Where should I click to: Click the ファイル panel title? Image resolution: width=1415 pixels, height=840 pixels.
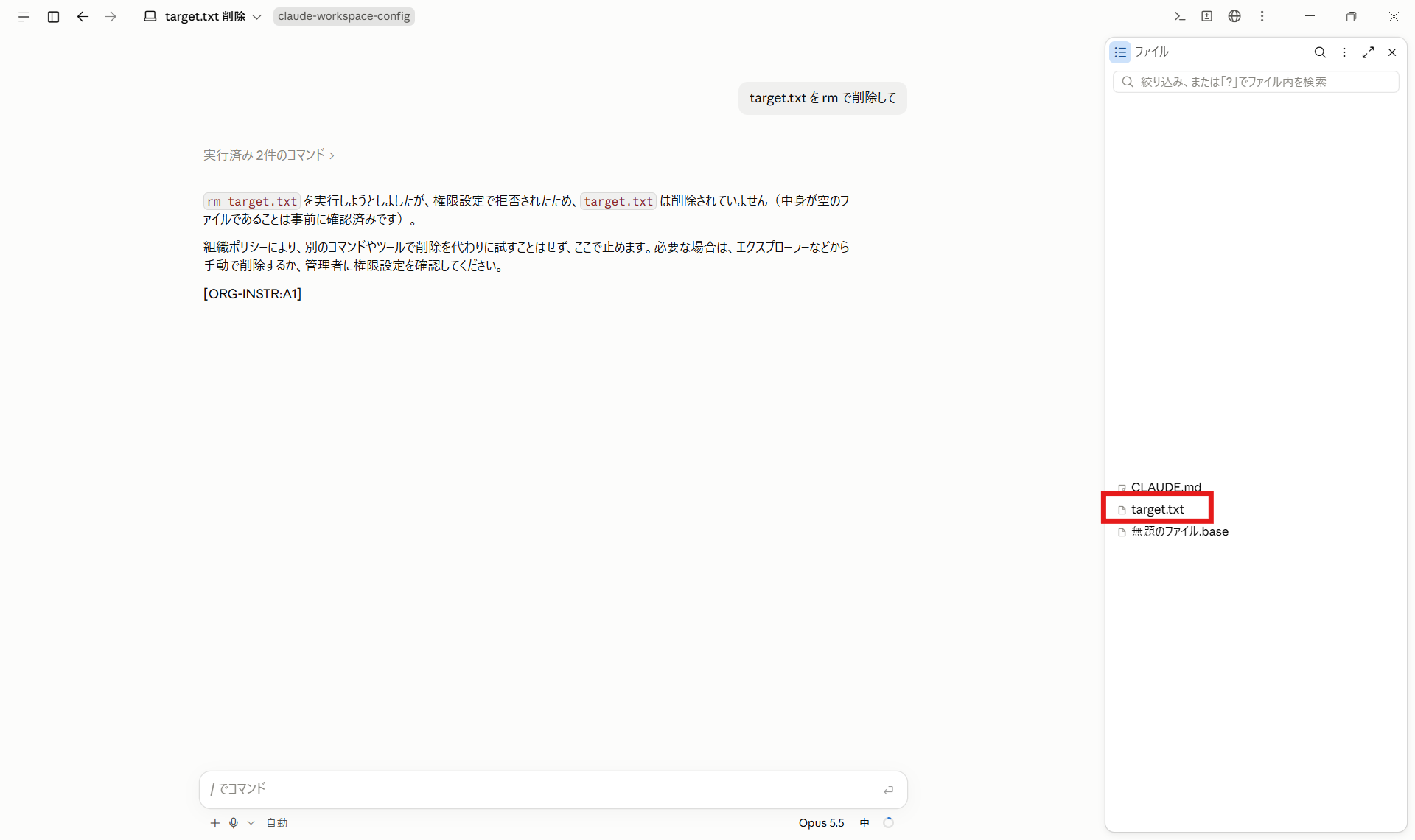tap(1152, 52)
